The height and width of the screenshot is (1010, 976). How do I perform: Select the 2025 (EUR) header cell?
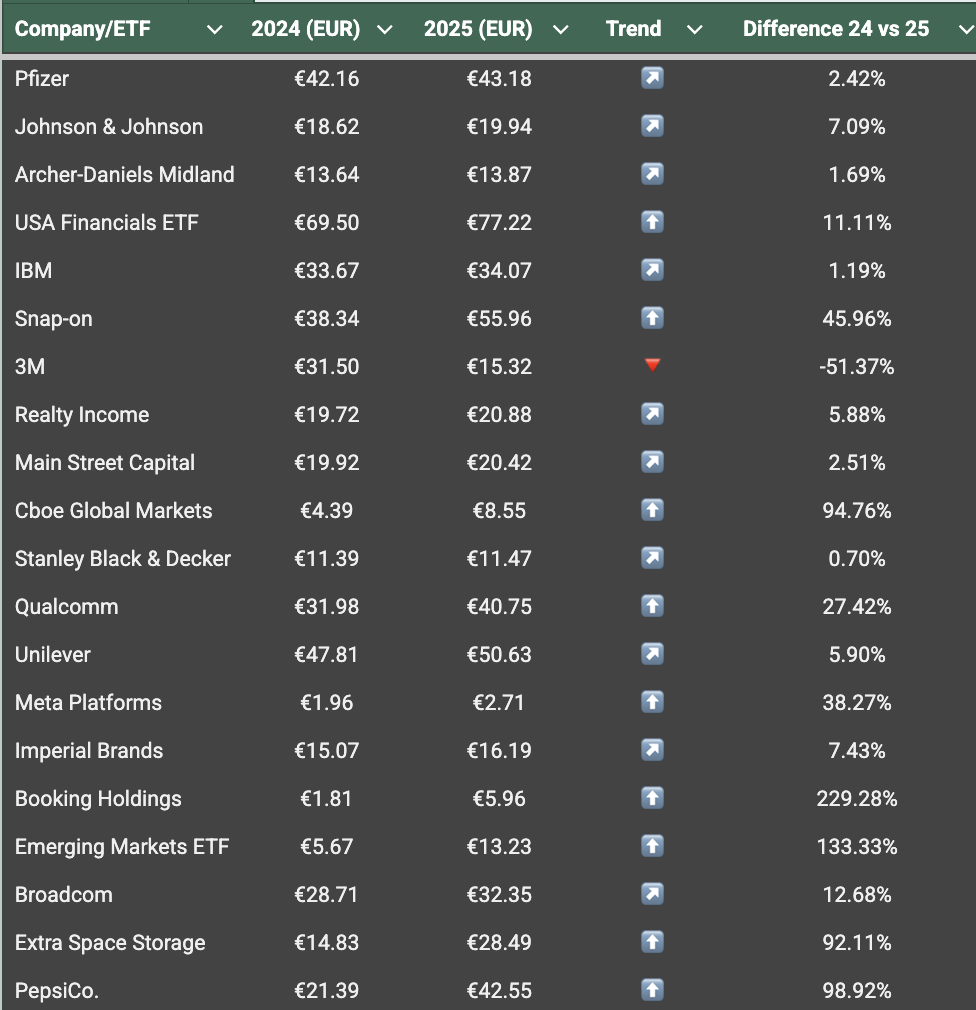(x=478, y=29)
